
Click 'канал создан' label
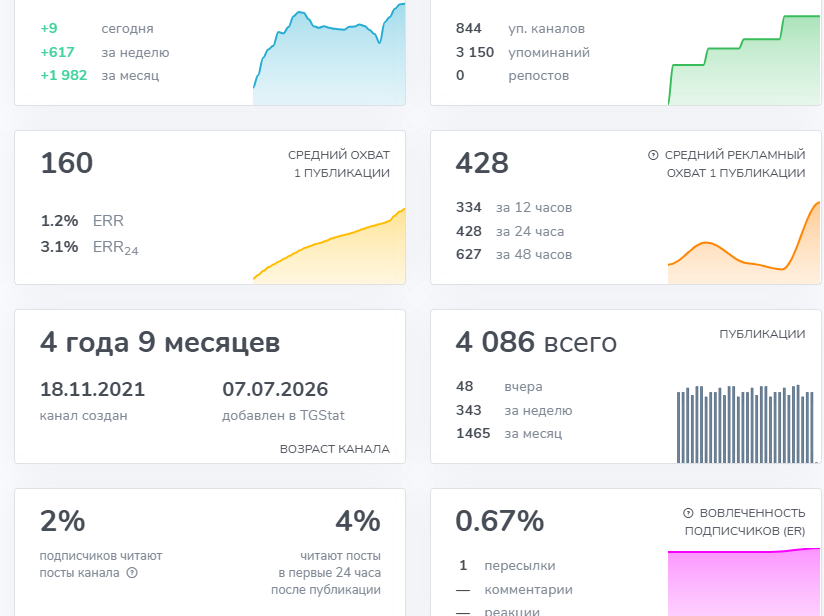click(x=84, y=416)
